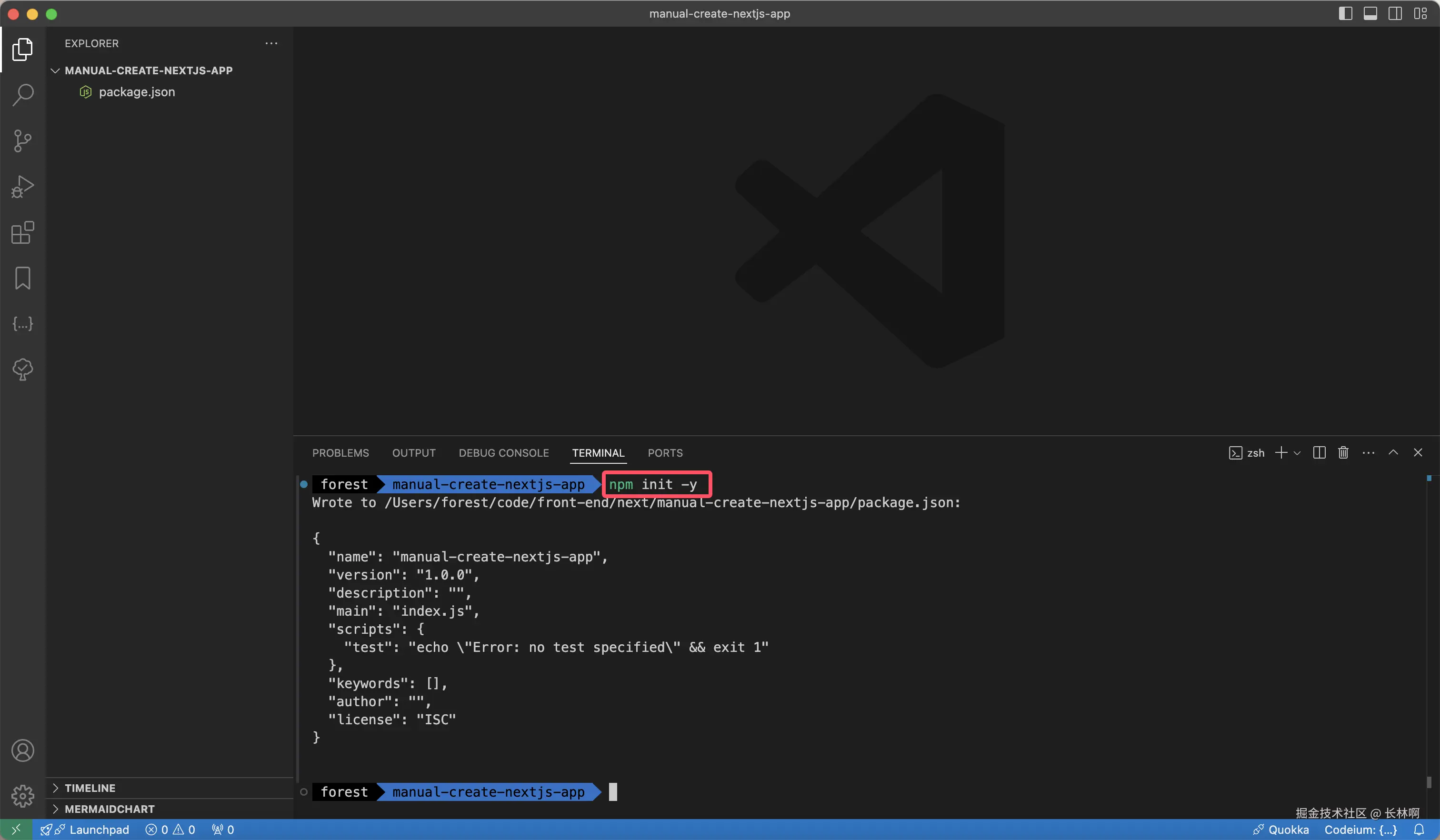The width and height of the screenshot is (1440, 840).
Task: Open the Search view in activity bar
Action: point(23,95)
